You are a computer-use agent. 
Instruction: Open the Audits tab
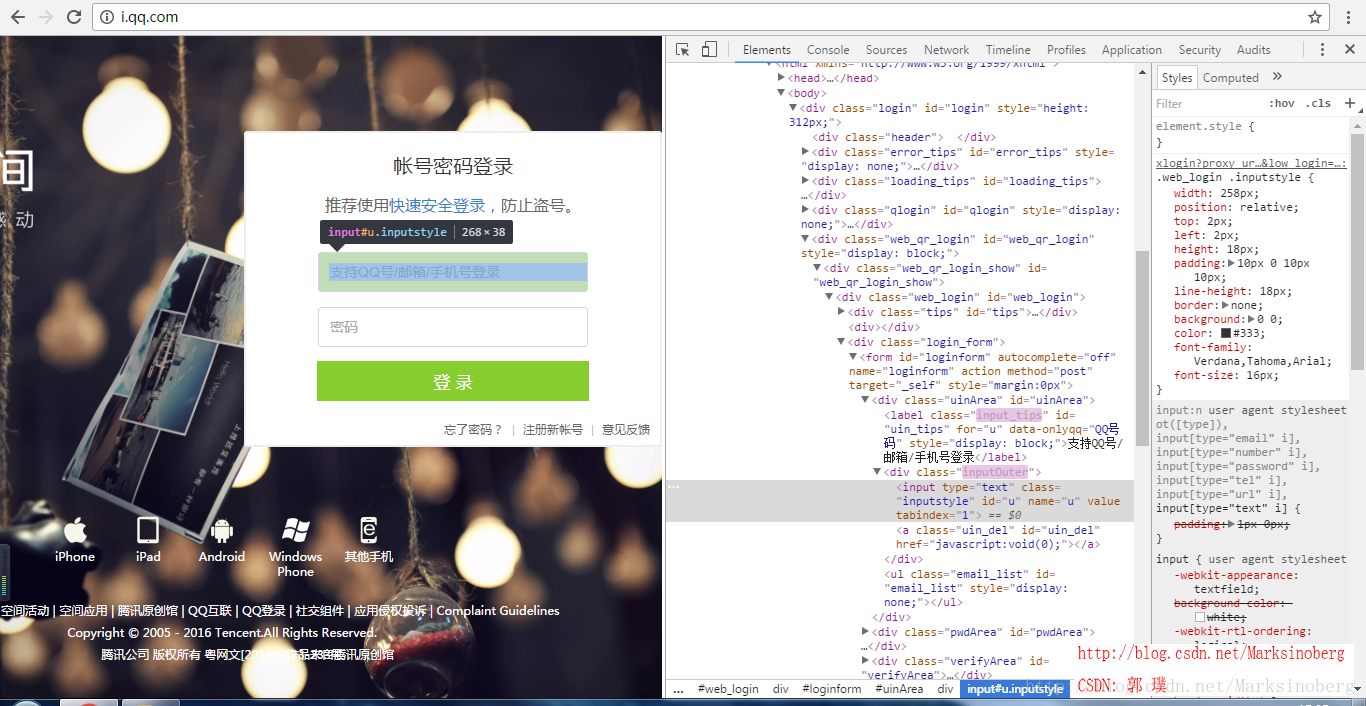(1253, 50)
